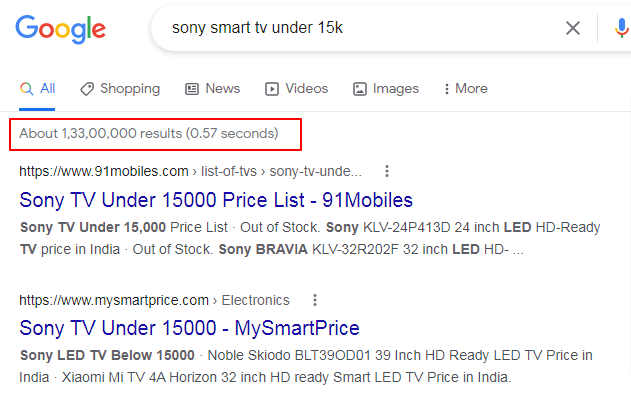This screenshot has width=631, height=394.
Task: Open Sony TV Under 15000 Price List - 91Mobiles
Action: tap(216, 200)
